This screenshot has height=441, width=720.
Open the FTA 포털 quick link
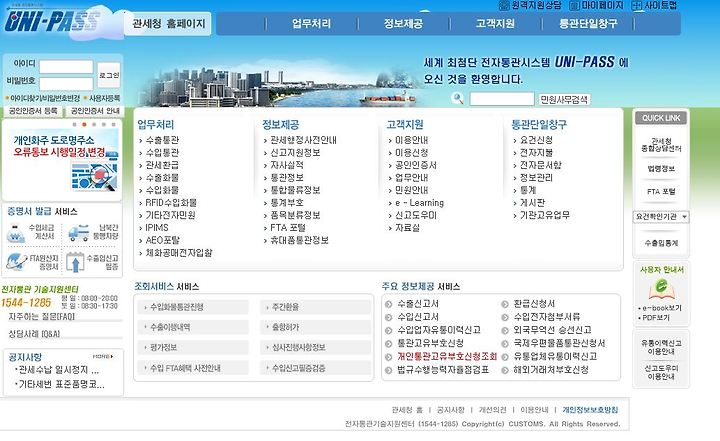[661, 192]
